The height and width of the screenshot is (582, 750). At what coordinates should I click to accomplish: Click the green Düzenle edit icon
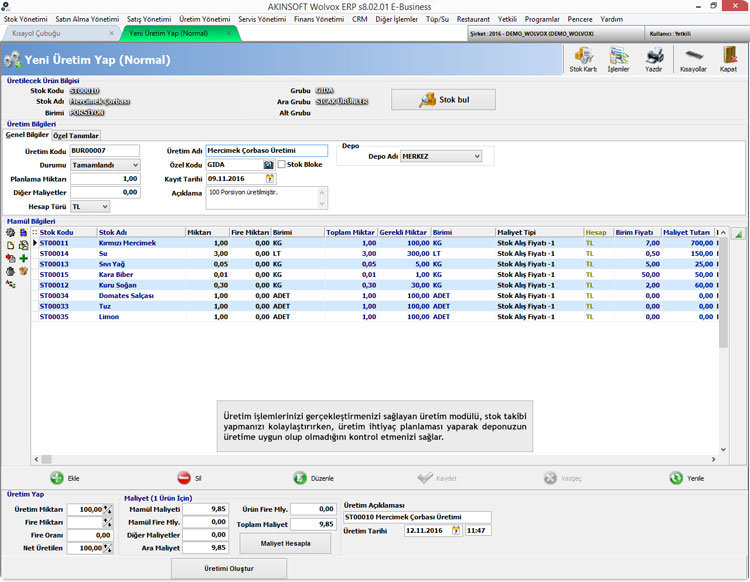pyautogui.click(x=300, y=478)
